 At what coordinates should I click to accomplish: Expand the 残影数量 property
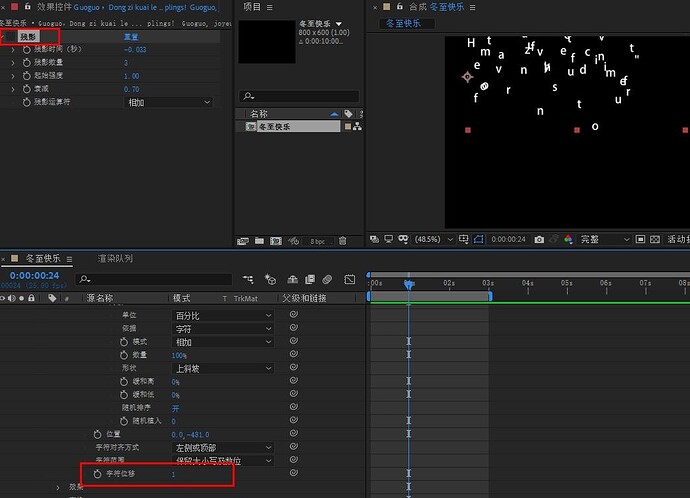click(13, 63)
